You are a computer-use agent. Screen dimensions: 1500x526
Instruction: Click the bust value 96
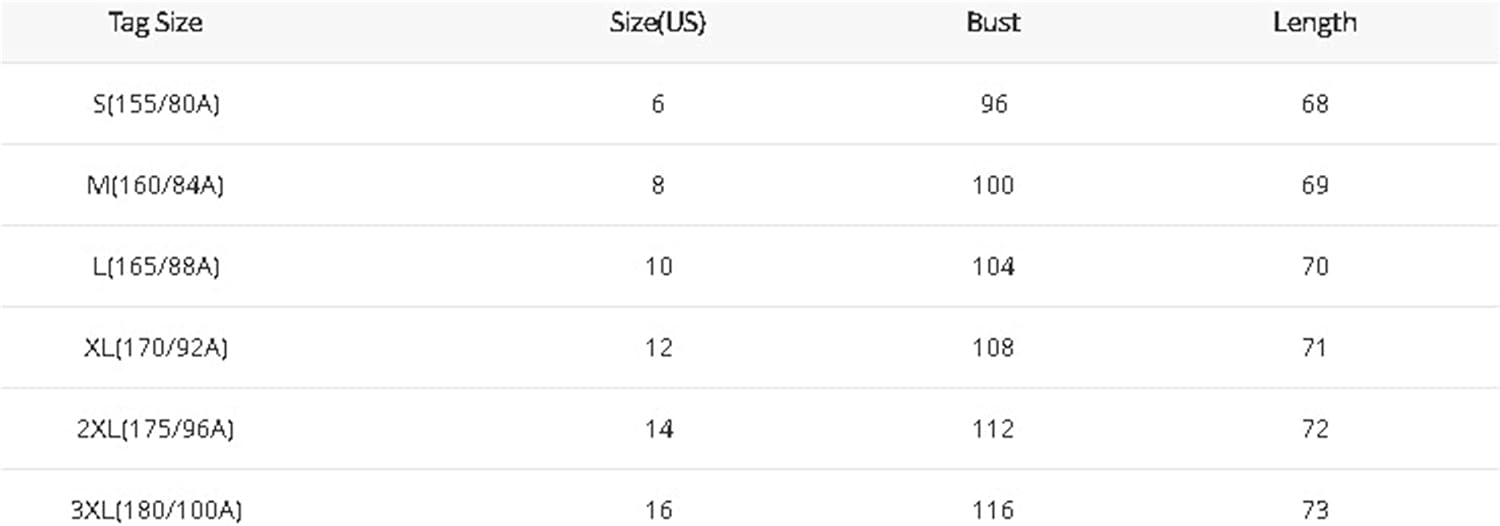992,104
